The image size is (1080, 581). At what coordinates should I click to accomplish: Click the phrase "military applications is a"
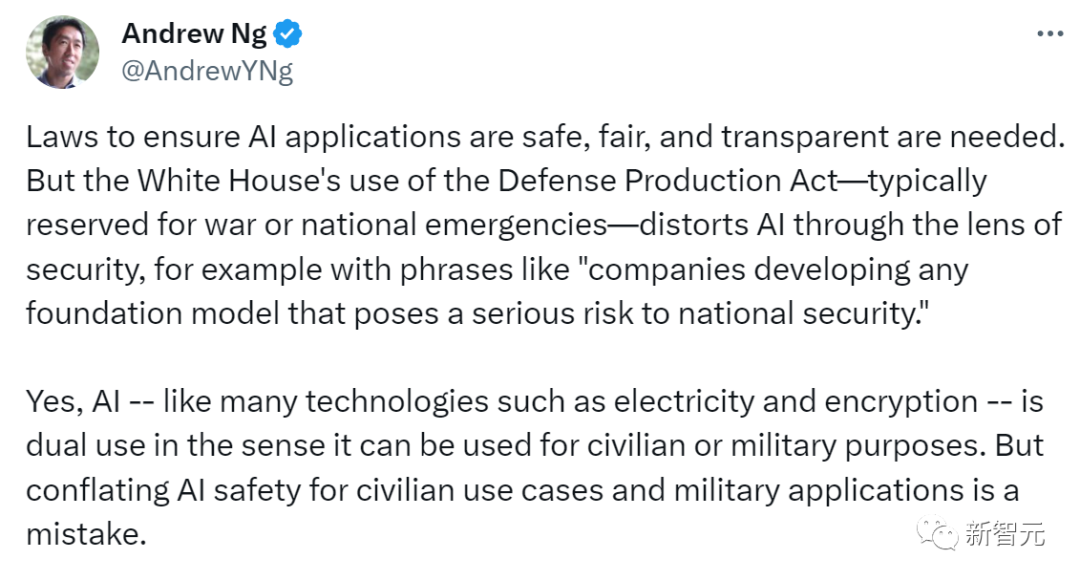point(846,491)
